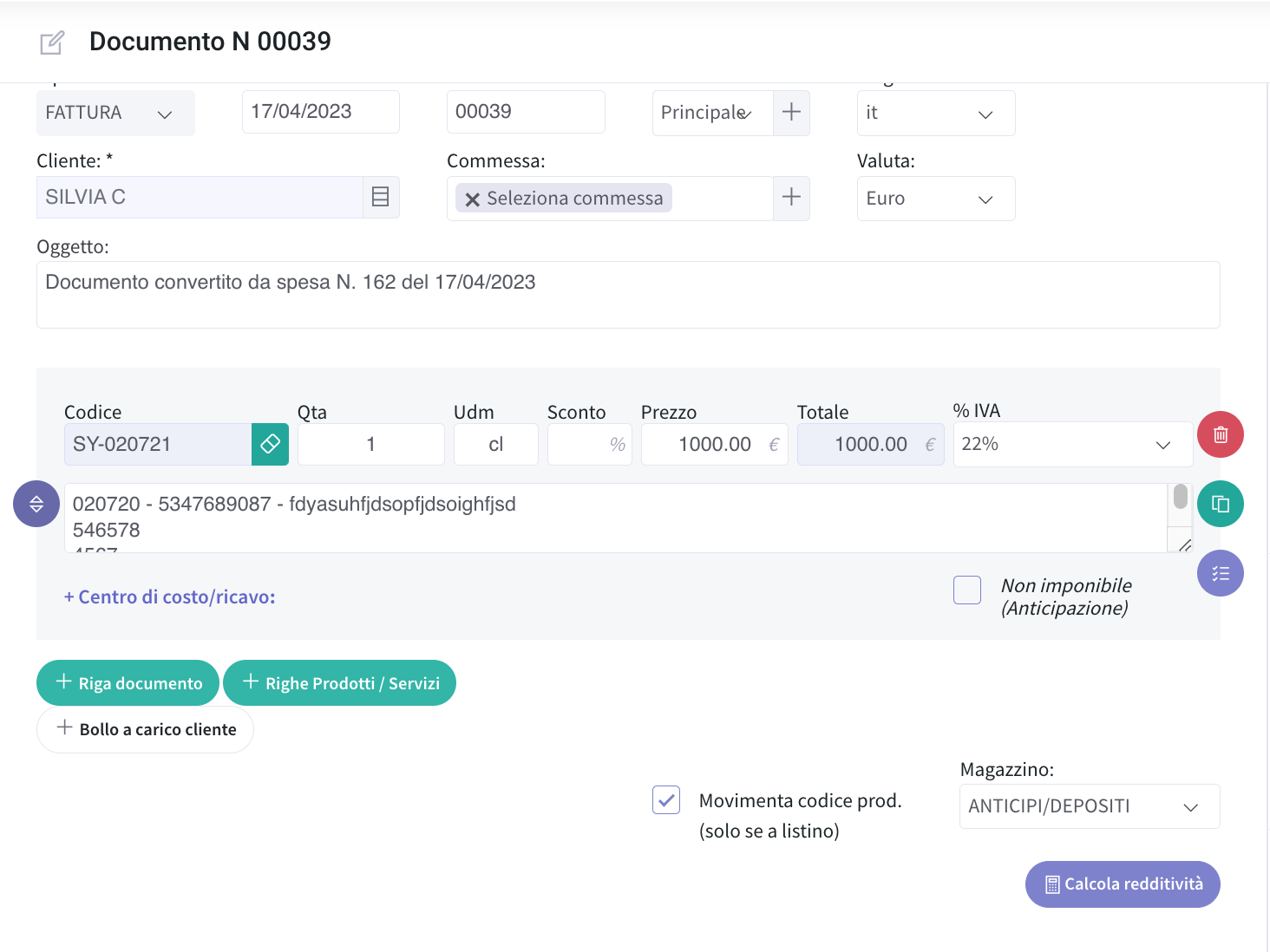Uncheck Movimenta codice prod. checkbox
Screen dimensions: 1270x952
(666, 800)
